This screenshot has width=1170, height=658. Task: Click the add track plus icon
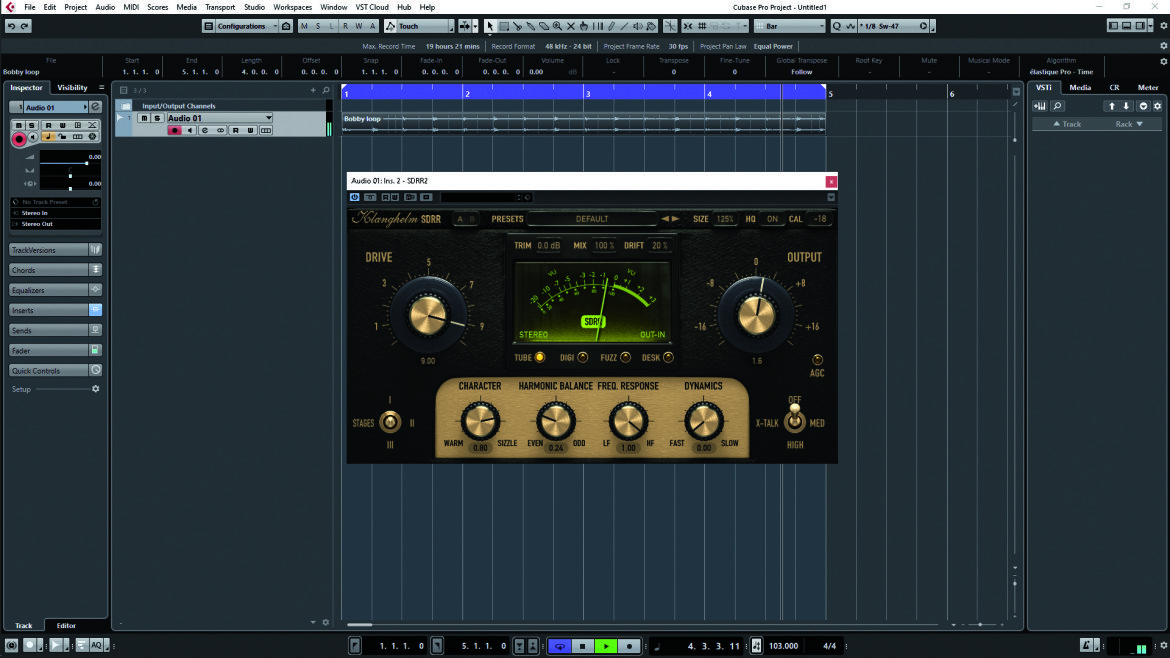tap(313, 90)
